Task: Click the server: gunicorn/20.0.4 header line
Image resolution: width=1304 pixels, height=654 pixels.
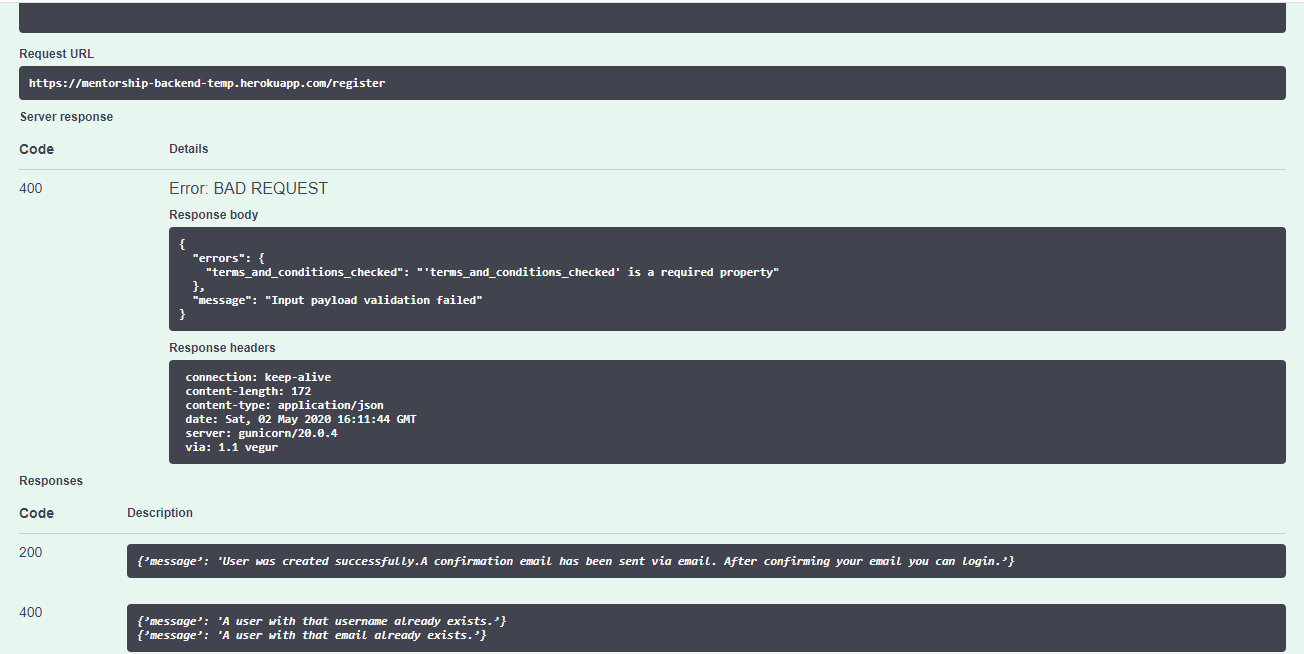Action: [x=260, y=433]
